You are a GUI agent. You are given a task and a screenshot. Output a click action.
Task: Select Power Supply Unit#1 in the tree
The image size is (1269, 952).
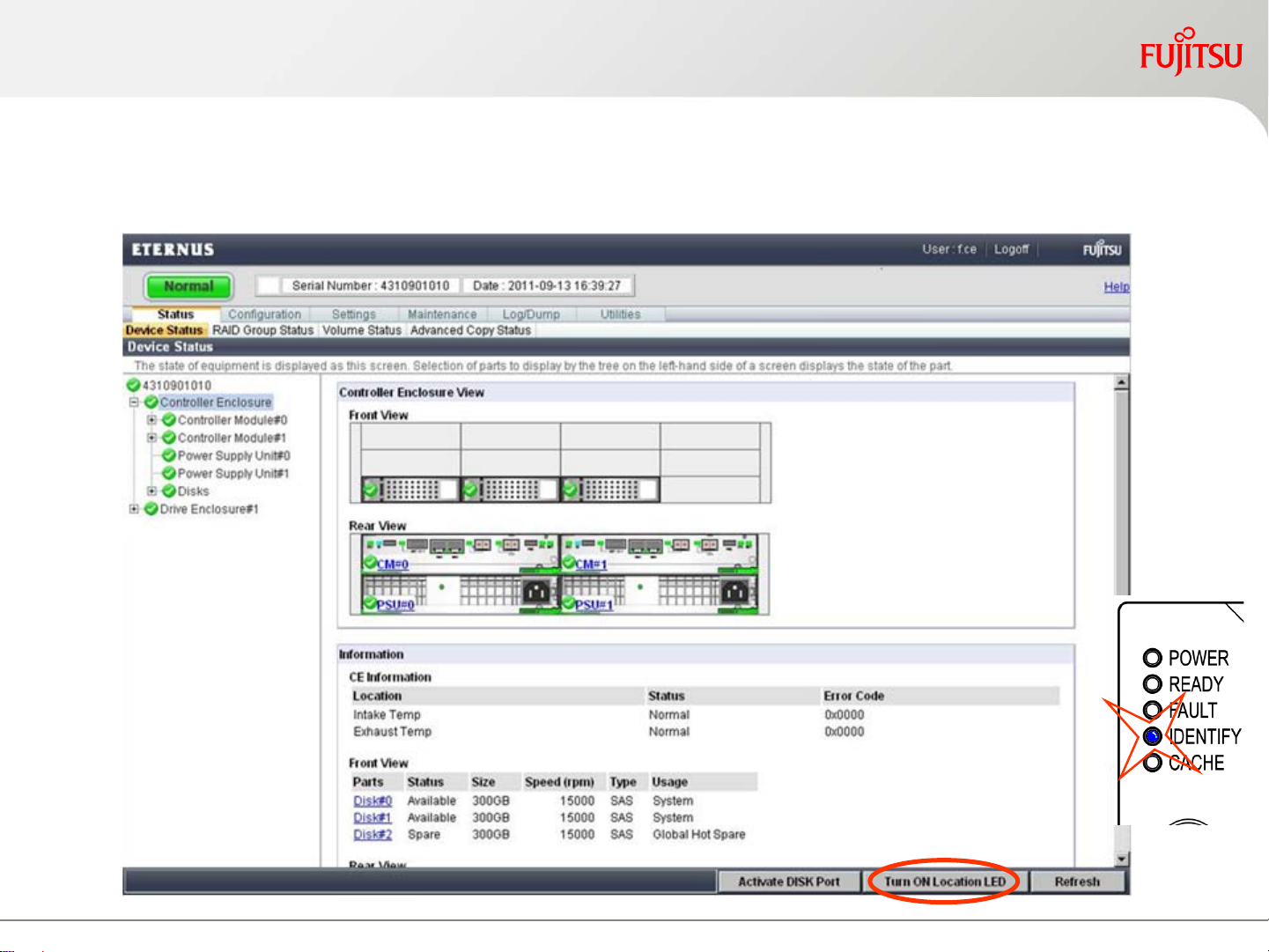tap(232, 474)
